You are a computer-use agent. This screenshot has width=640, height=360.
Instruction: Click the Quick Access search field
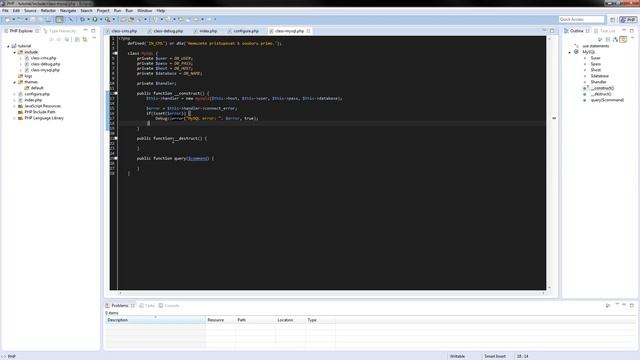pos(581,19)
